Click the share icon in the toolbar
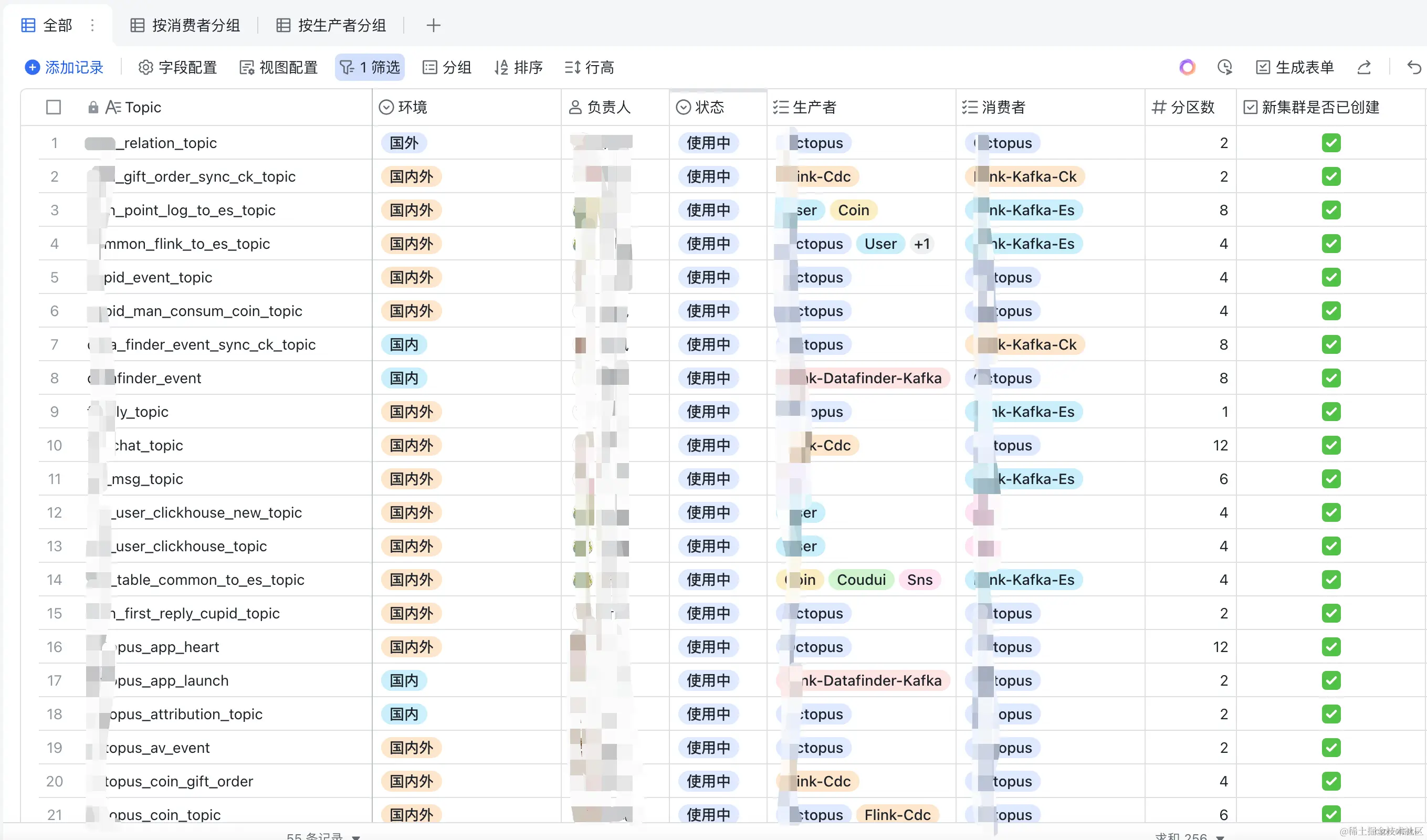Image resolution: width=1427 pixels, height=840 pixels. 1364,67
